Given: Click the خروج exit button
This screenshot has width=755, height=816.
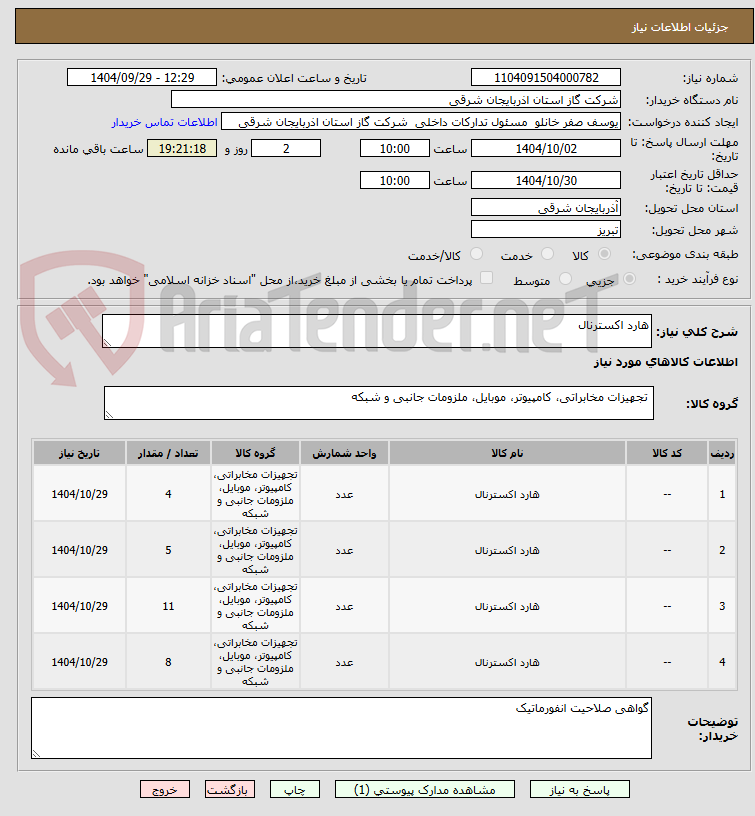Looking at the screenshot, I should (x=164, y=789).
